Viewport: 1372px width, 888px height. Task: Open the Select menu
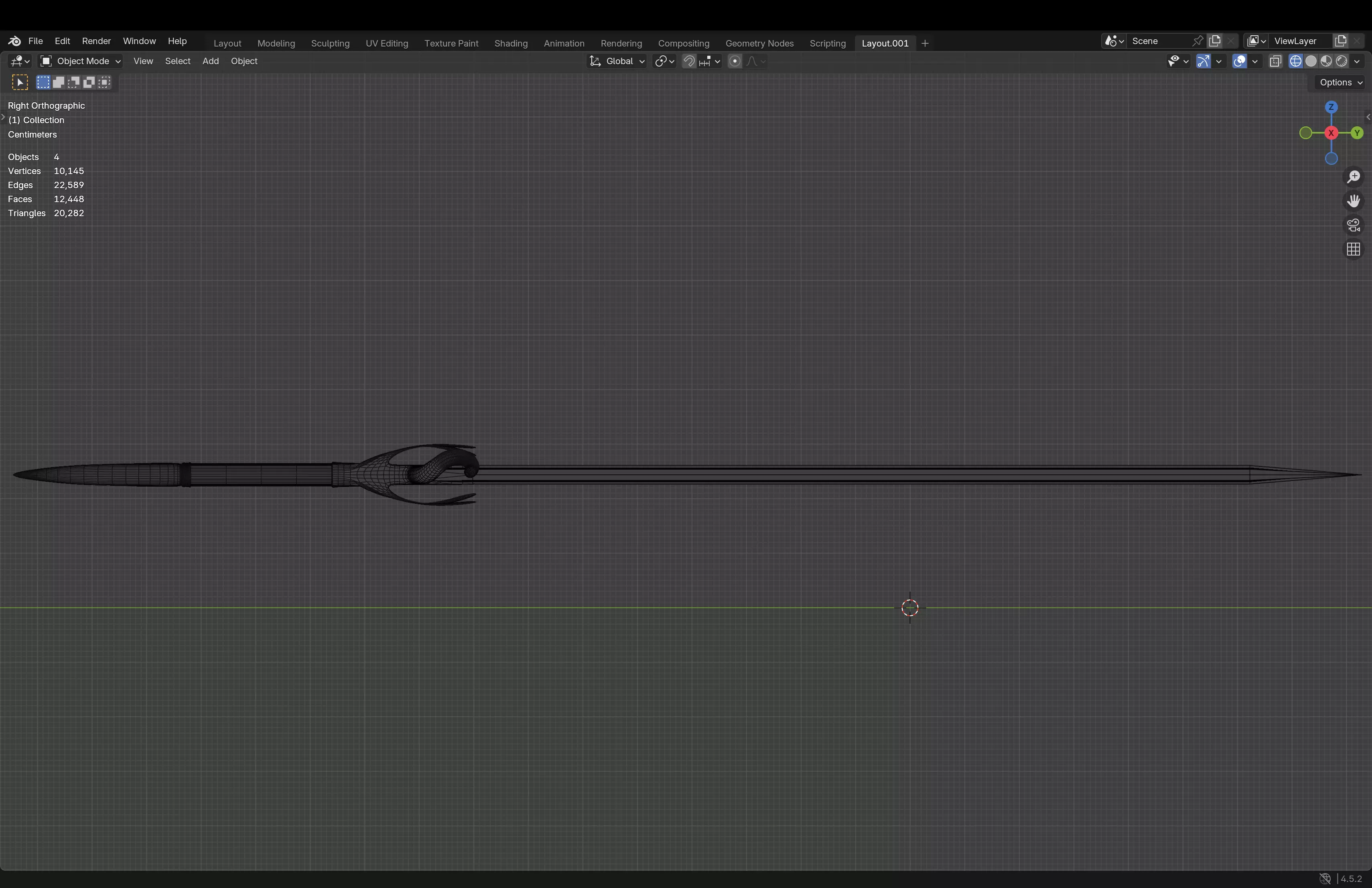pos(178,61)
